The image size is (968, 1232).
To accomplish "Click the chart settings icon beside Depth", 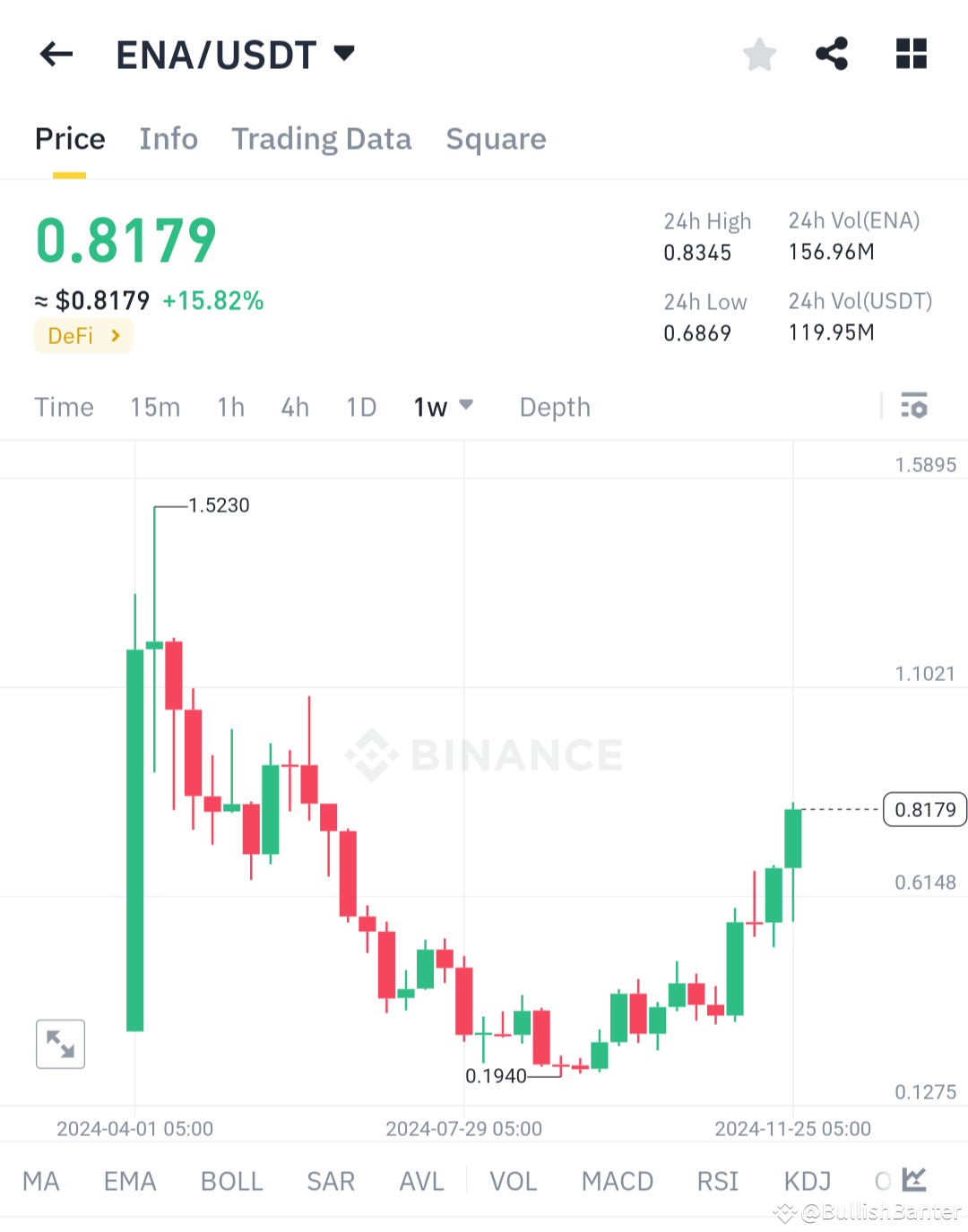I will 914,407.
